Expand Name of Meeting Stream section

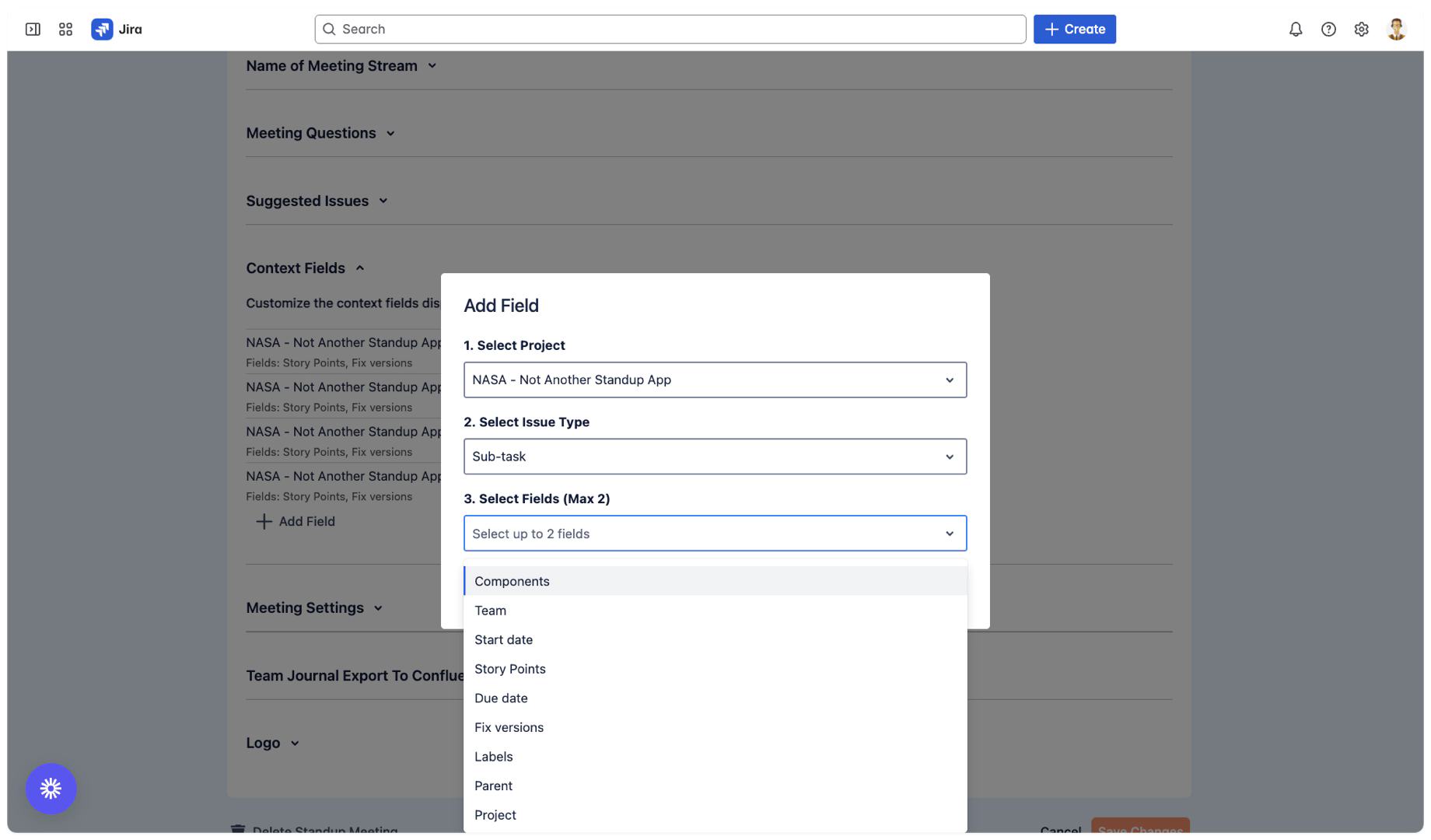tap(341, 66)
